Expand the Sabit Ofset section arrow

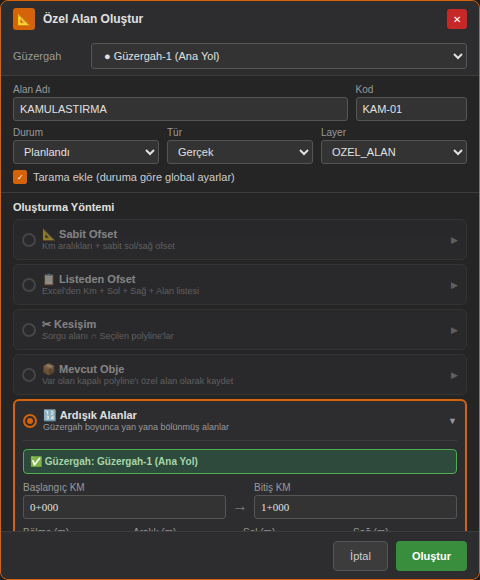[454, 241]
